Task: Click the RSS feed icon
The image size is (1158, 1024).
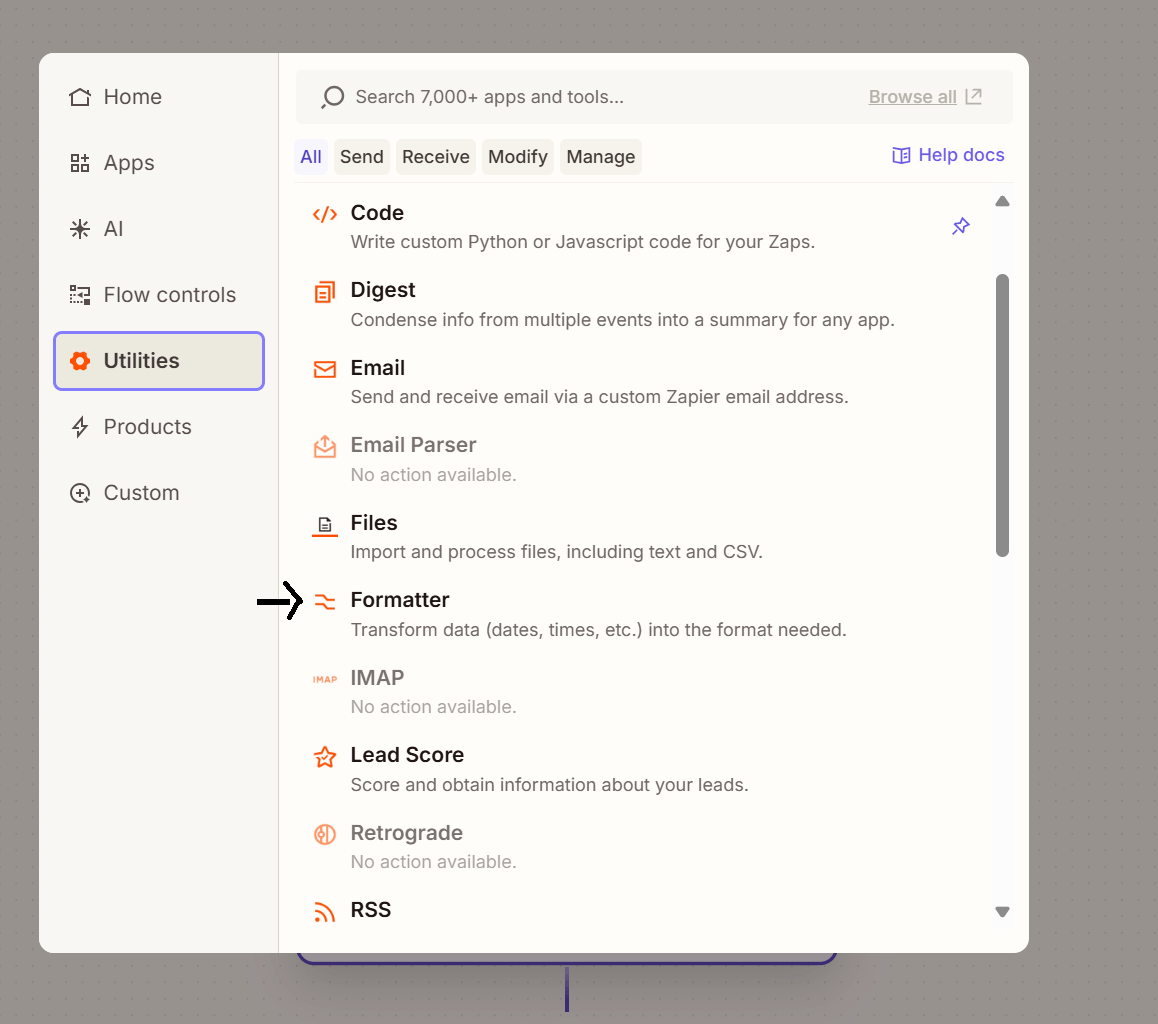Action: pyautogui.click(x=325, y=912)
